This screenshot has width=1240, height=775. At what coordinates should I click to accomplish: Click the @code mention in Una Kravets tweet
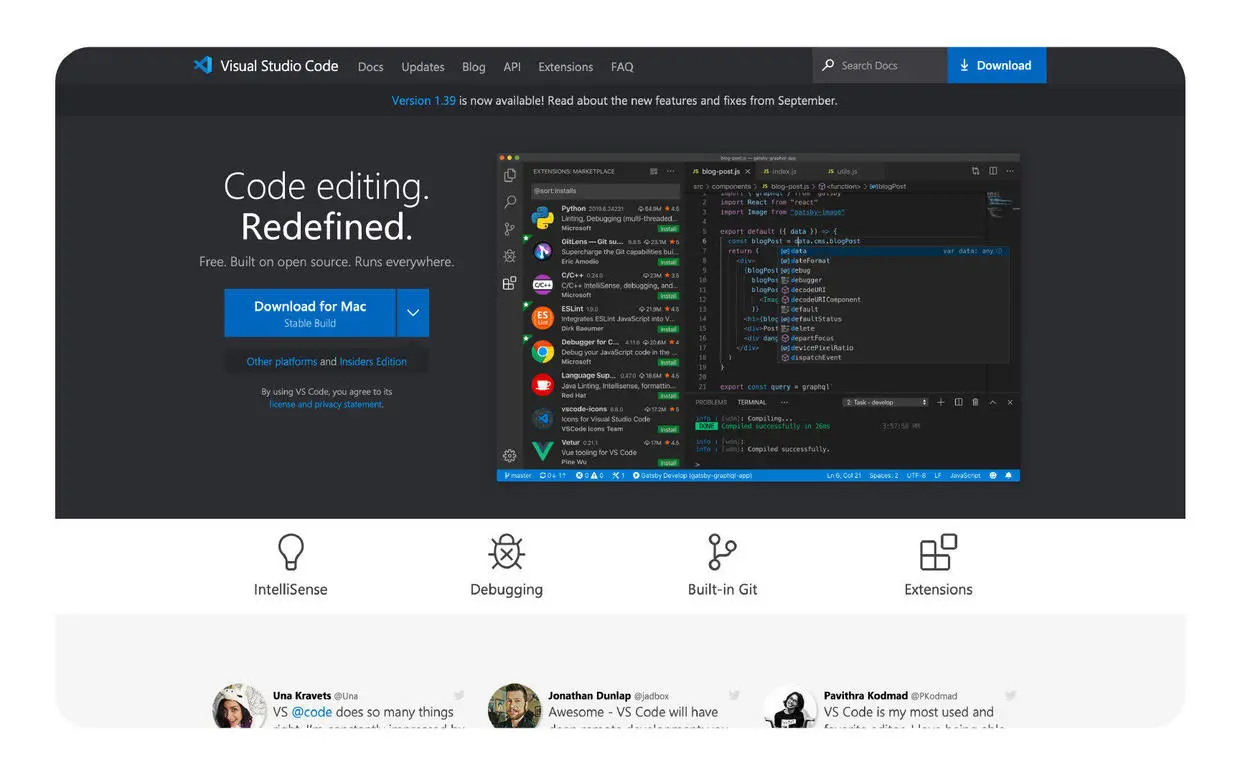(312, 712)
